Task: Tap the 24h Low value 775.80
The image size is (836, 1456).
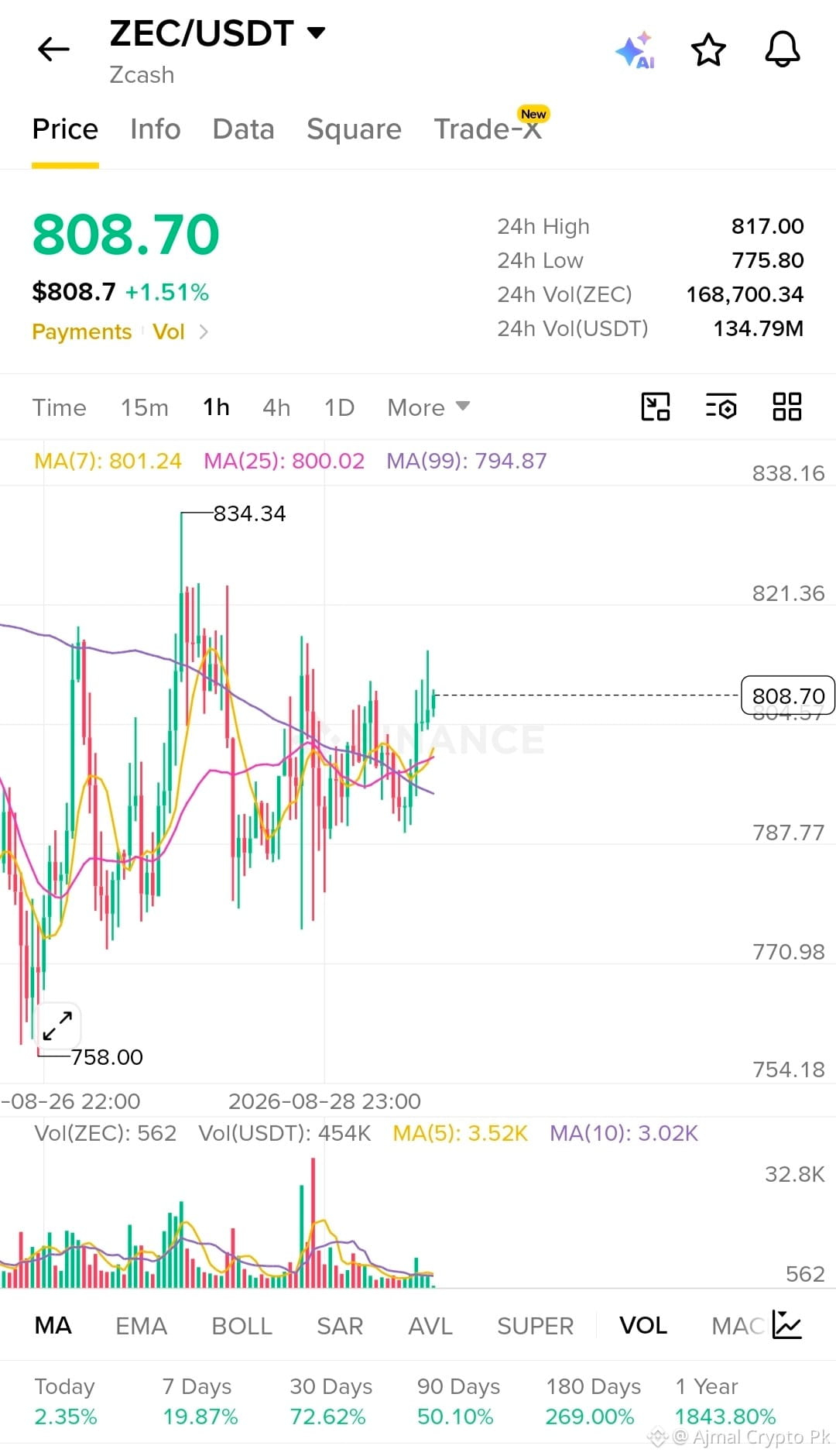Action: [x=768, y=260]
